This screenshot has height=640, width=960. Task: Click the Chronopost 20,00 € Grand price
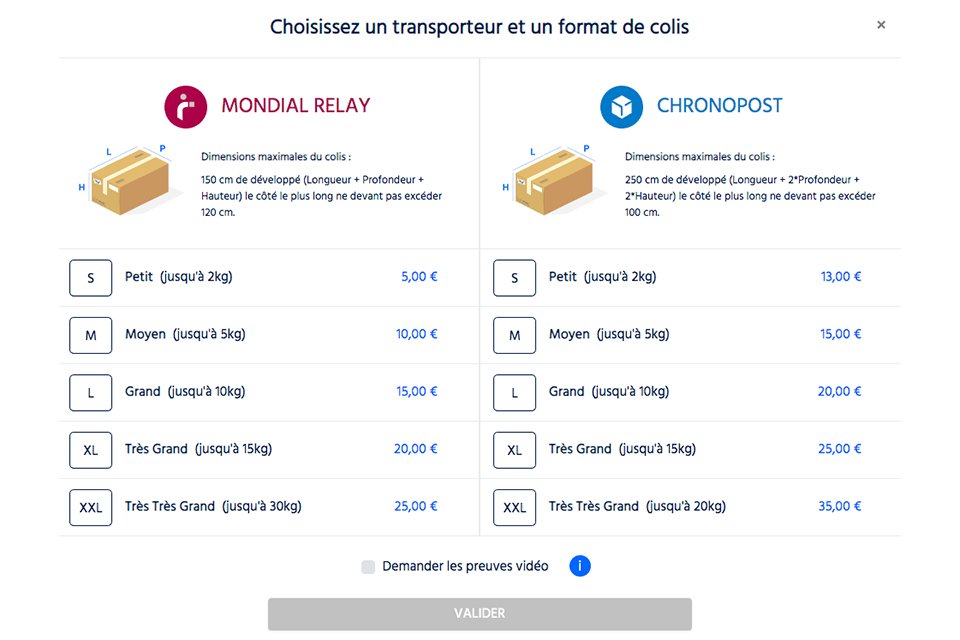pos(839,391)
